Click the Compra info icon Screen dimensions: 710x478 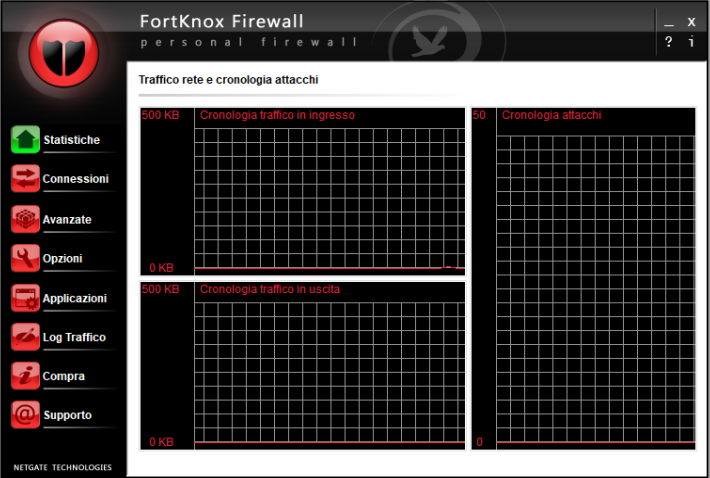point(25,376)
